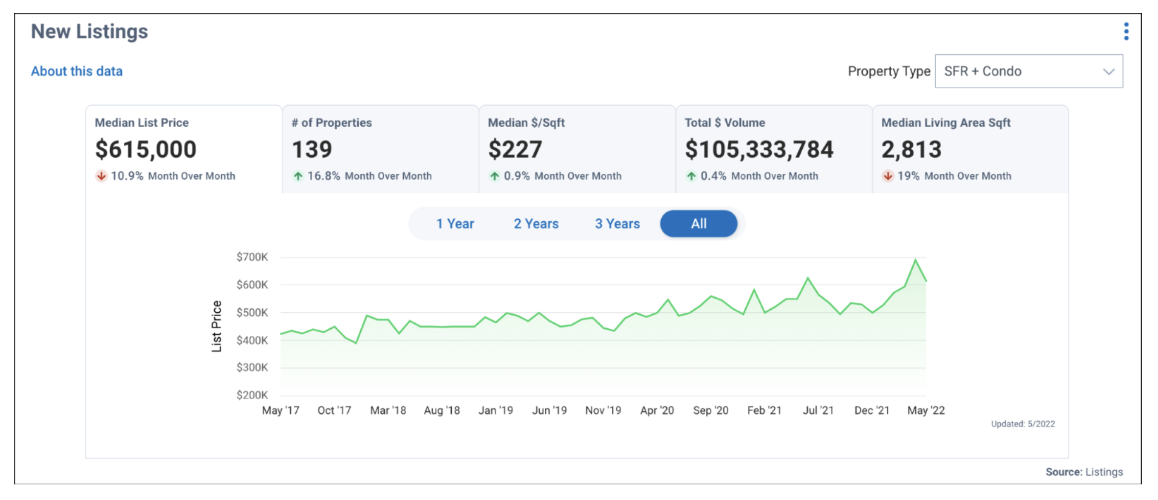Open the three-dot options menu
The width and height of the screenshot is (1158, 500).
(1126, 31)
